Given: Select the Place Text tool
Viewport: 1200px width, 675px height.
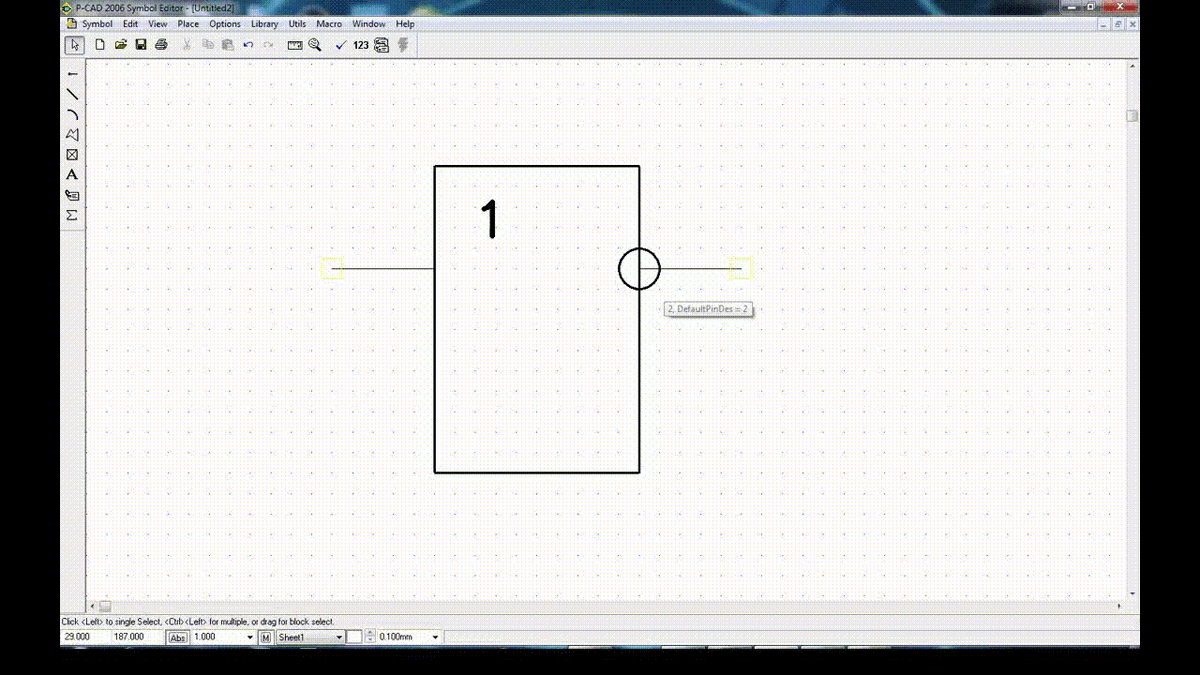Looking at the screenshot, I should (72, 175).
